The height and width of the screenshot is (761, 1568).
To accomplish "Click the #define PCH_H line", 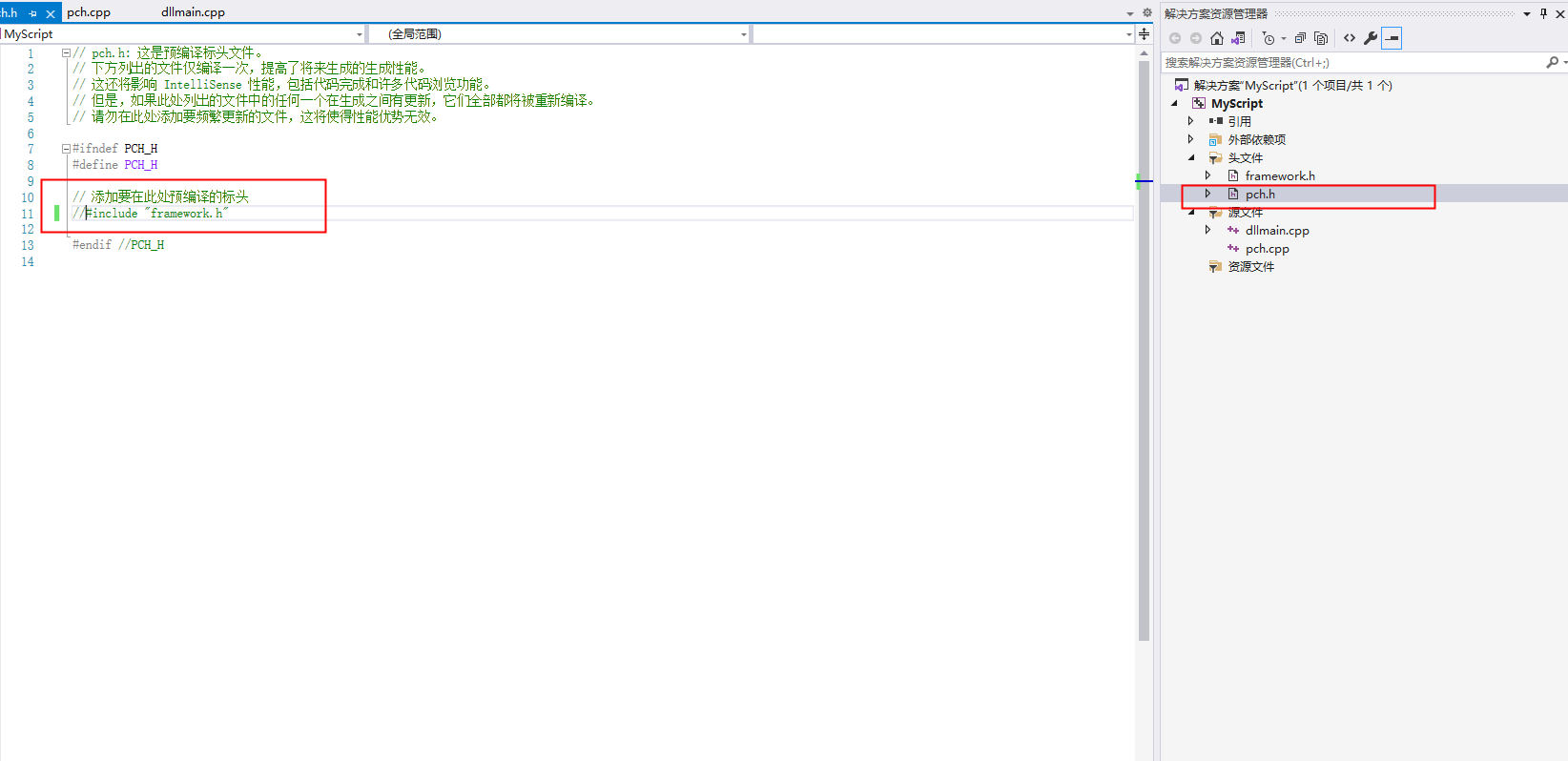I will (115, 165).
